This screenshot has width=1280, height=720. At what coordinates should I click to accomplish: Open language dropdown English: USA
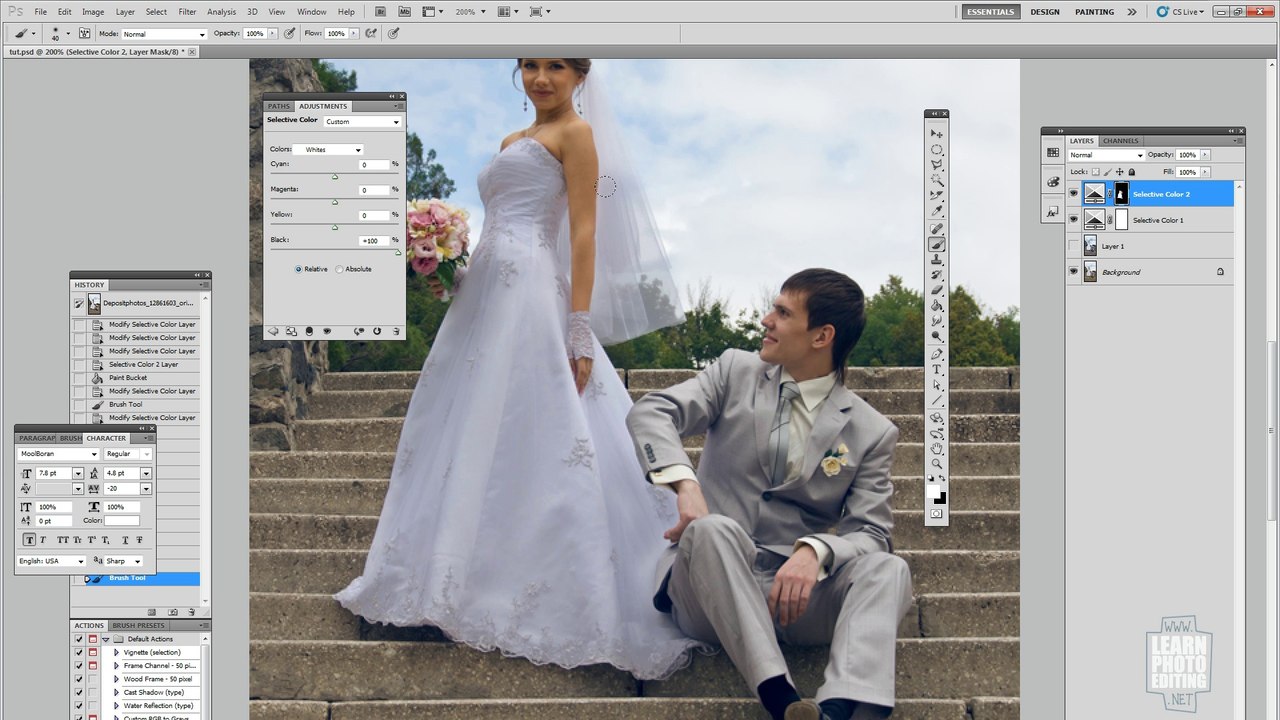tap(52, 561)
